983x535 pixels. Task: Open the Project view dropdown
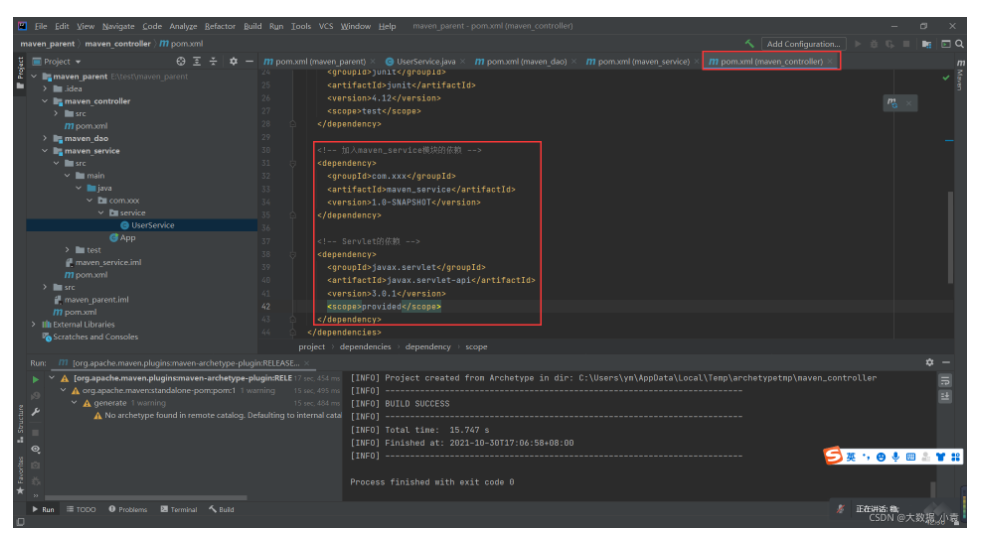pos(57,61)
